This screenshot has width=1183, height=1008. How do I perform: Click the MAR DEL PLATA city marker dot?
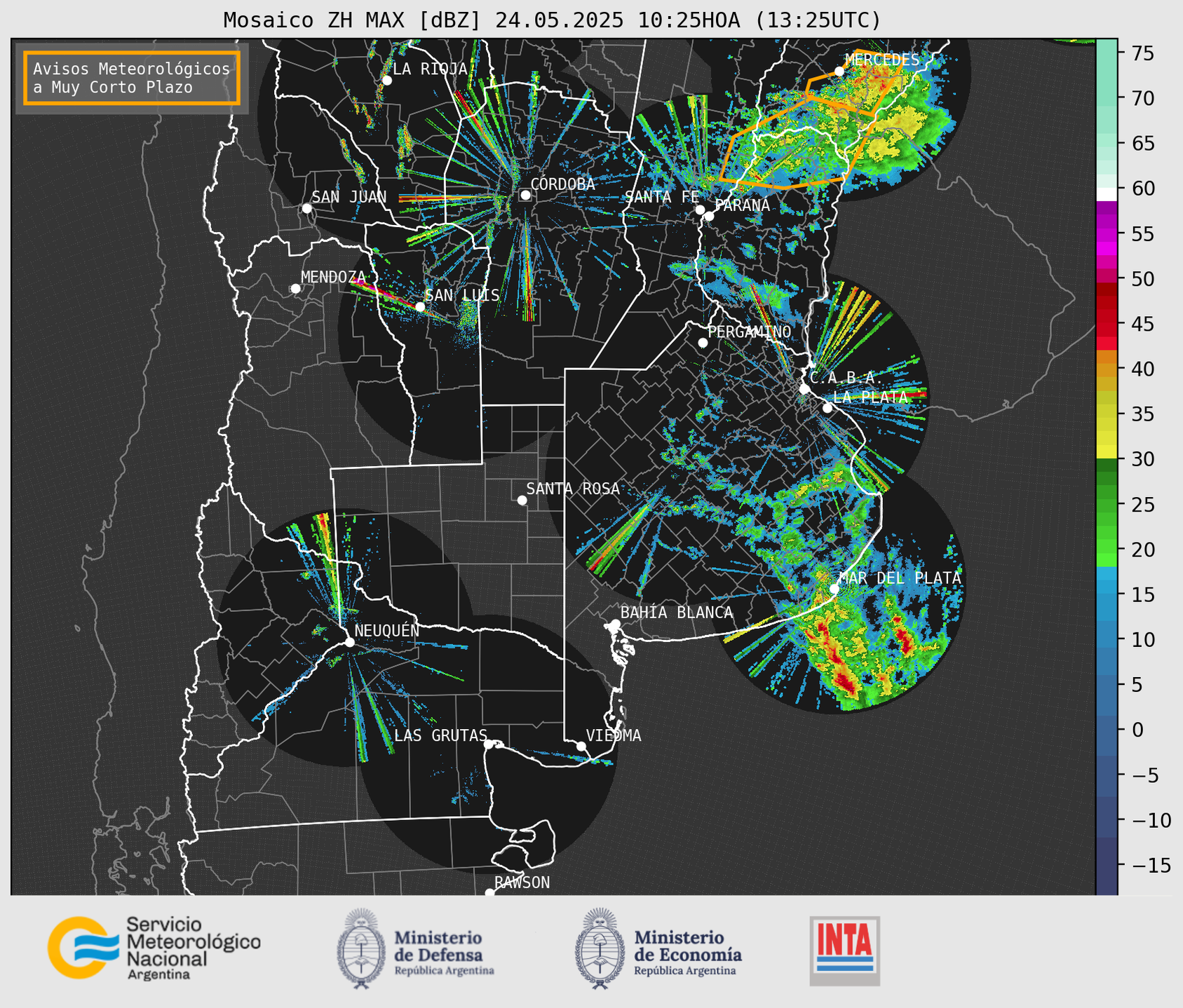834,589
